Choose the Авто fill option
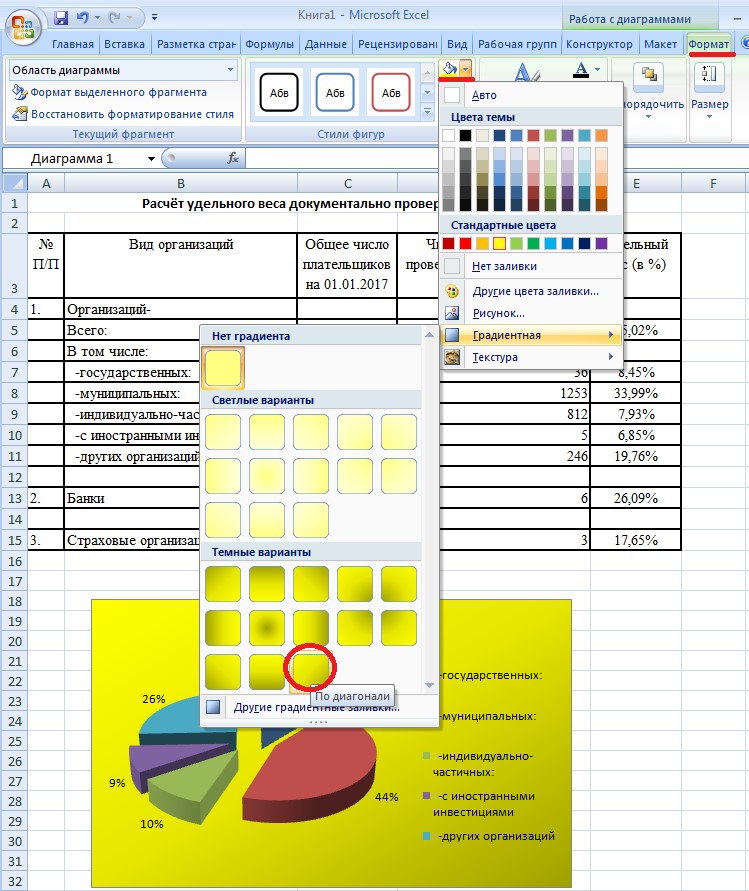 click(x=531, y=95)
